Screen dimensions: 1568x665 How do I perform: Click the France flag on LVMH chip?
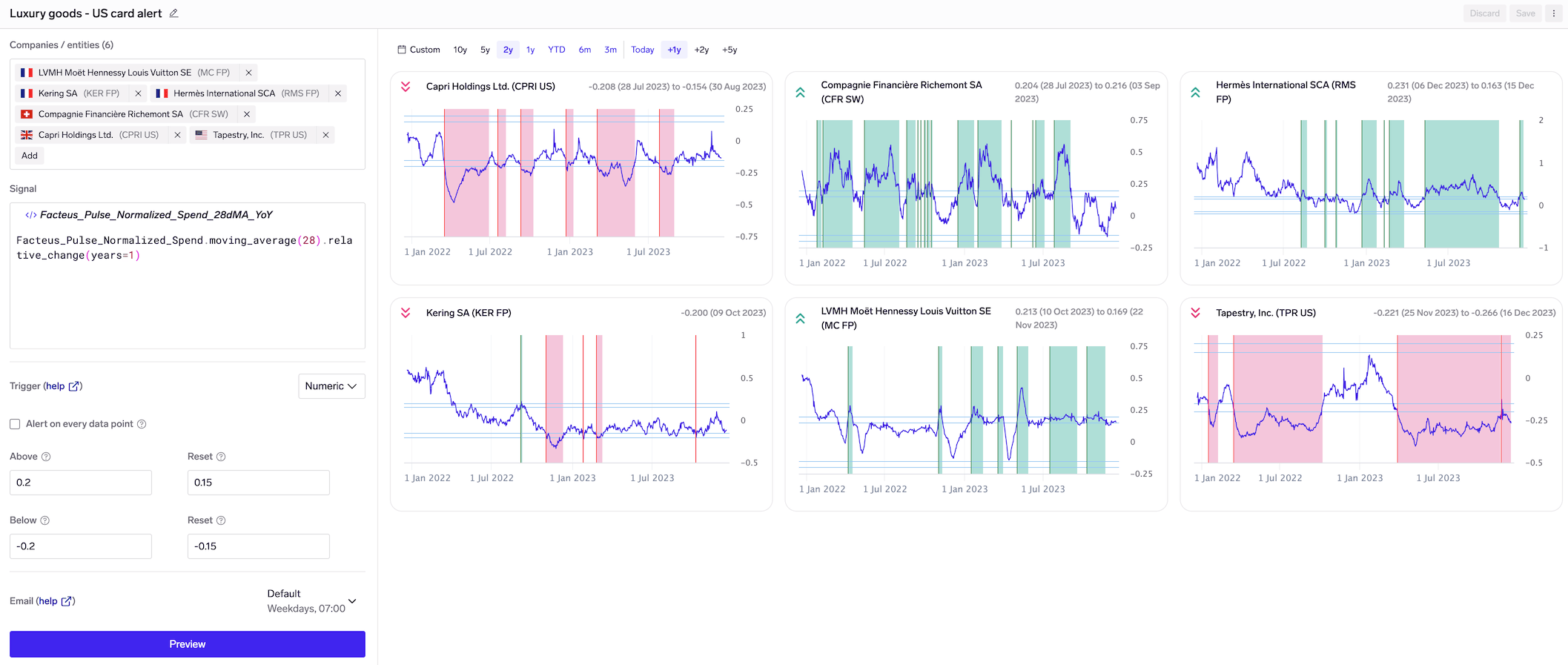[27, 73]
